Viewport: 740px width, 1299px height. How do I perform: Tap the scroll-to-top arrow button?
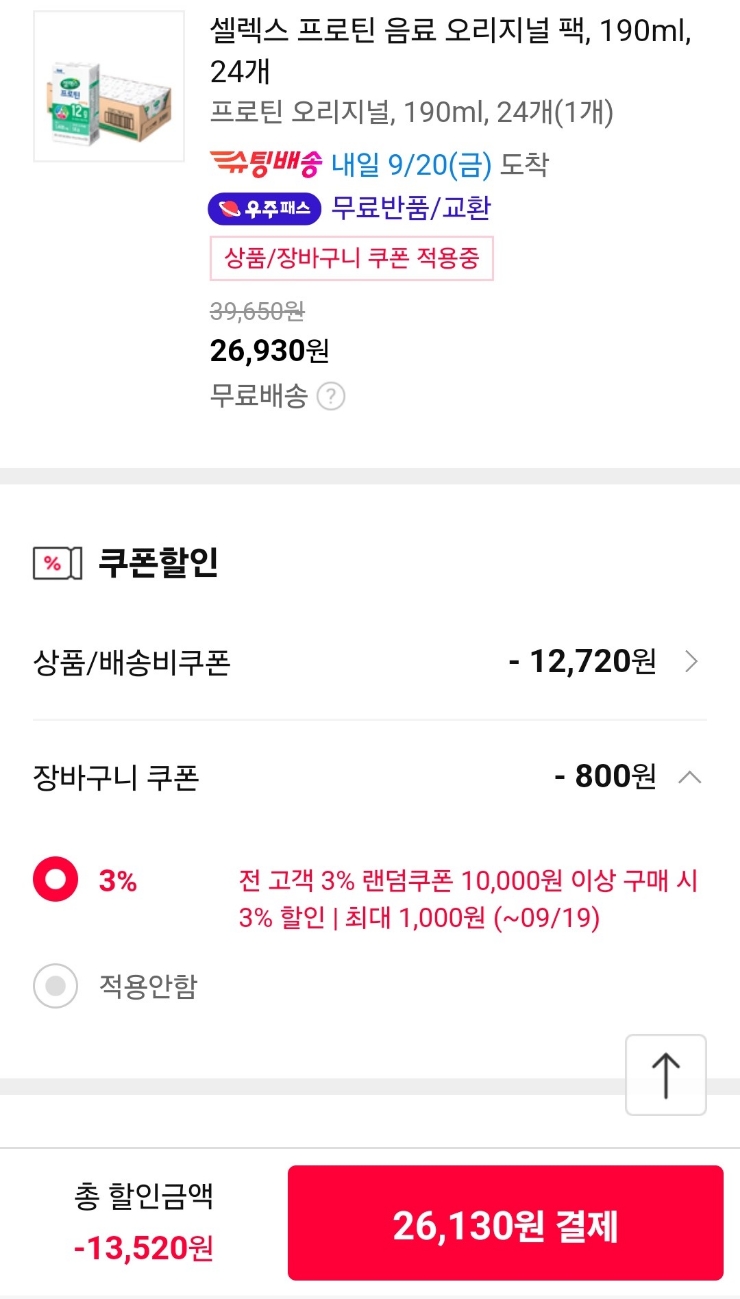(666, 1075)
